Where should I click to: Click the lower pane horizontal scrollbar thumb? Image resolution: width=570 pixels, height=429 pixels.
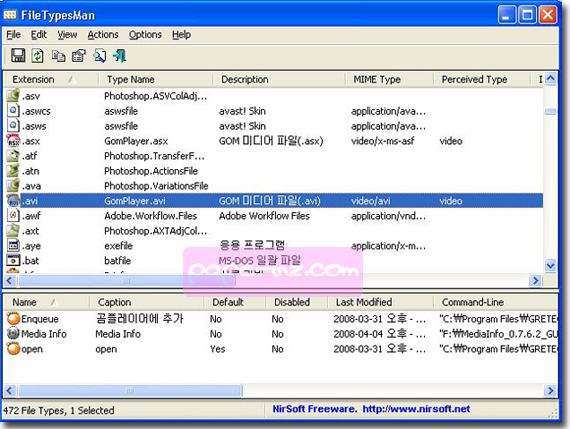130,390
